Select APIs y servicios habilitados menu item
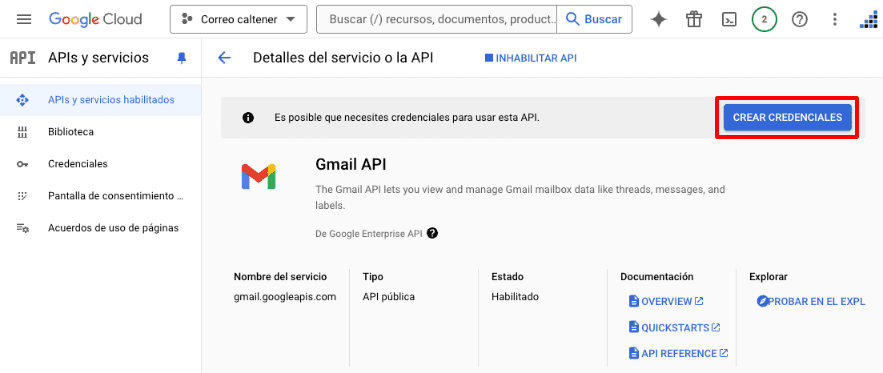 (x=101, y=100)
